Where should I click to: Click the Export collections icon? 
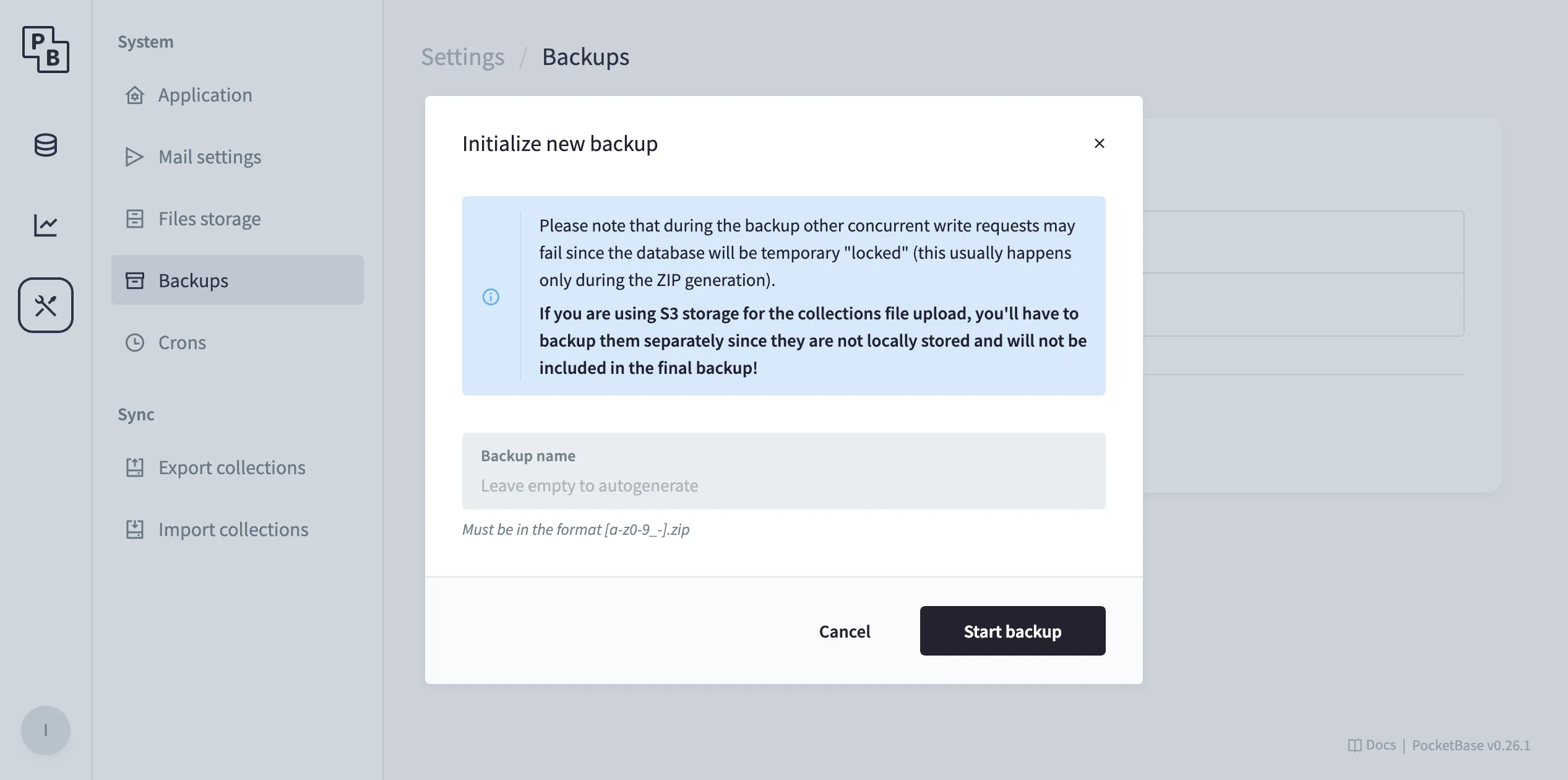tap(134, 467)
